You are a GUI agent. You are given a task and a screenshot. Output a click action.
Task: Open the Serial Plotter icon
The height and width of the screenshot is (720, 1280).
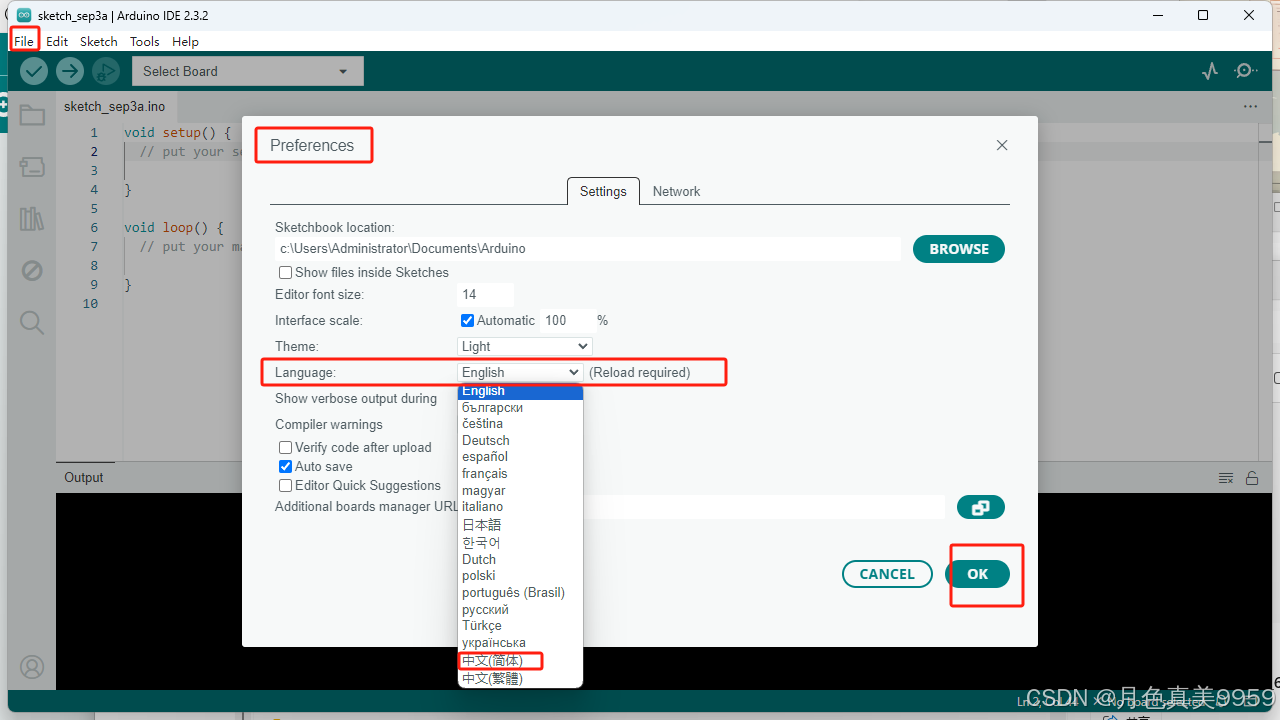click(x=1210, y=71)
